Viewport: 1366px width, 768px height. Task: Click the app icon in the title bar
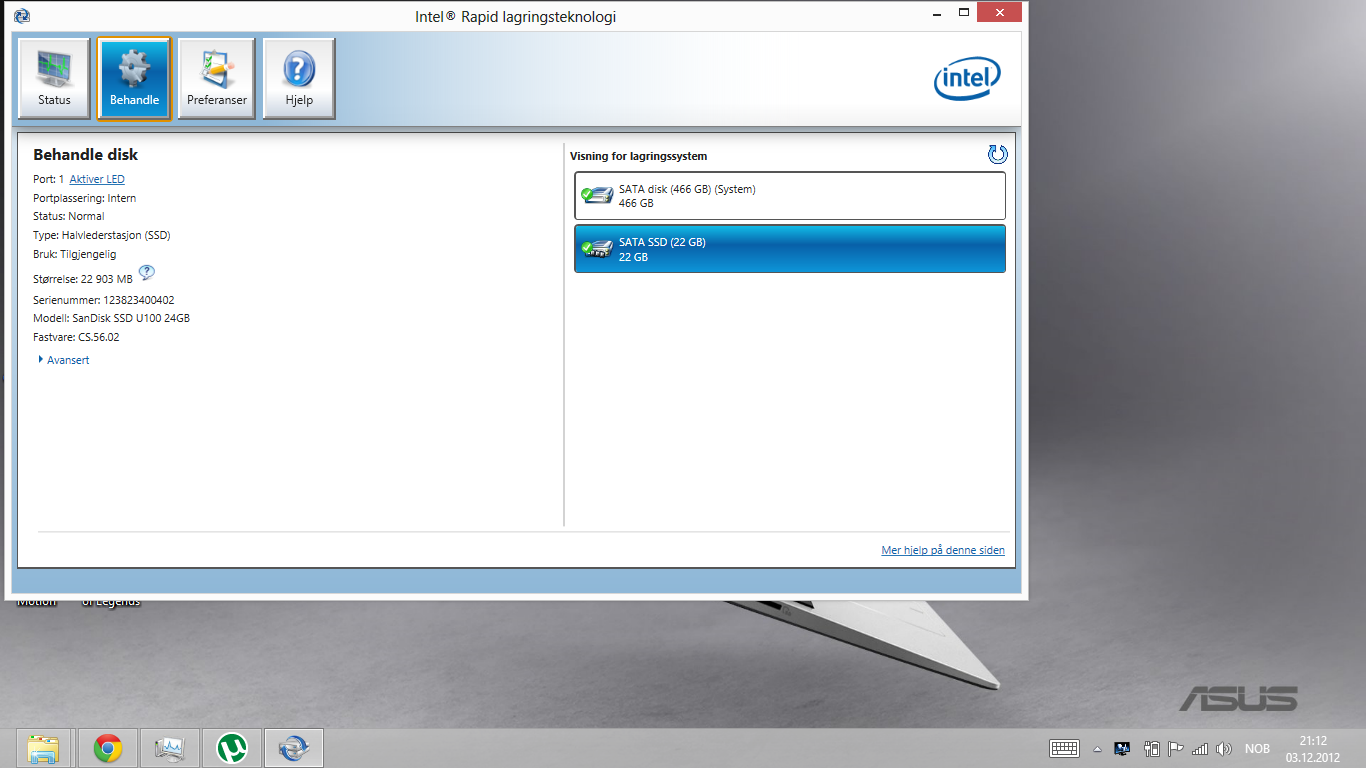tap(22, 15)
